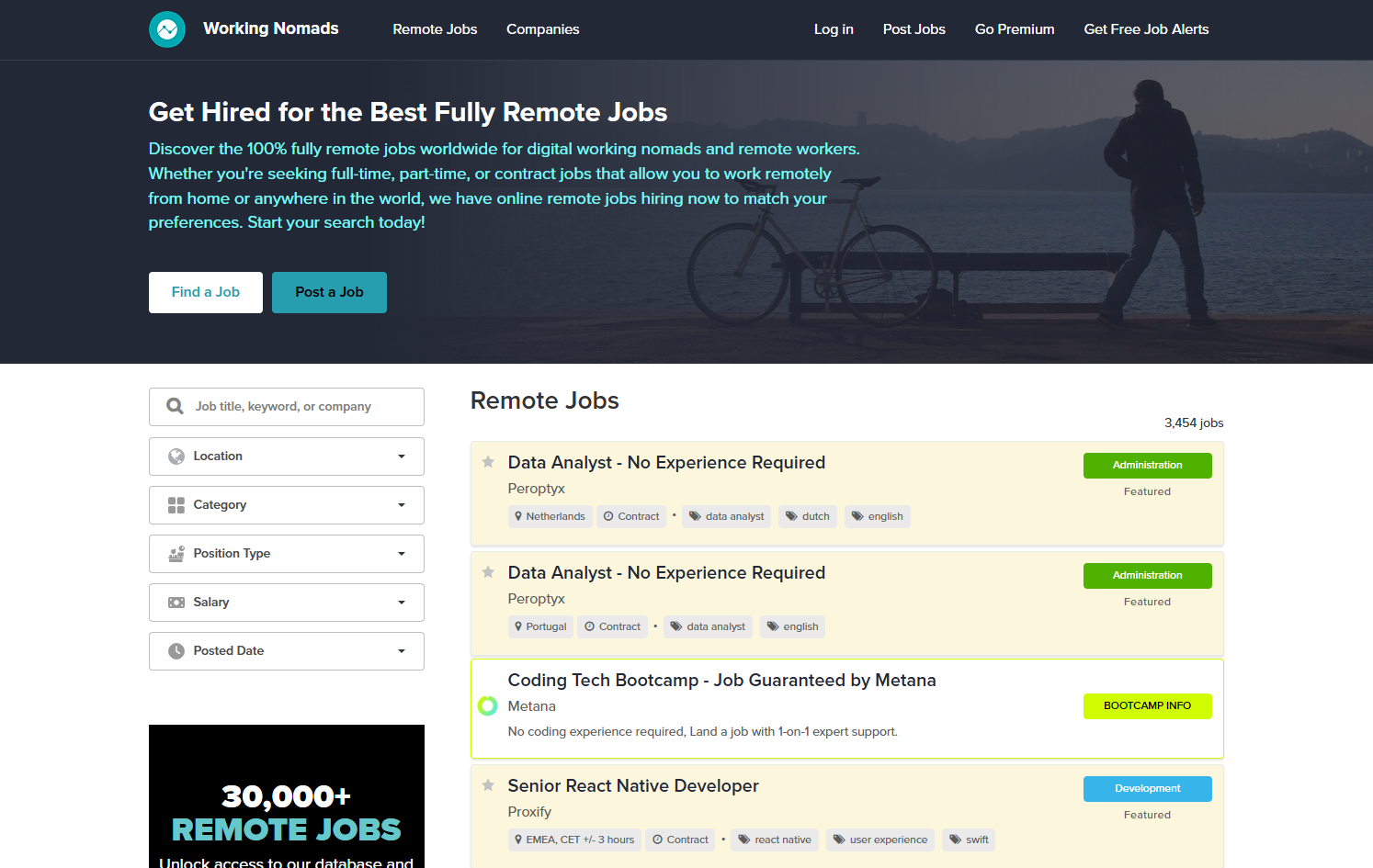Open the Posted Date dropdown

point(287,651)
